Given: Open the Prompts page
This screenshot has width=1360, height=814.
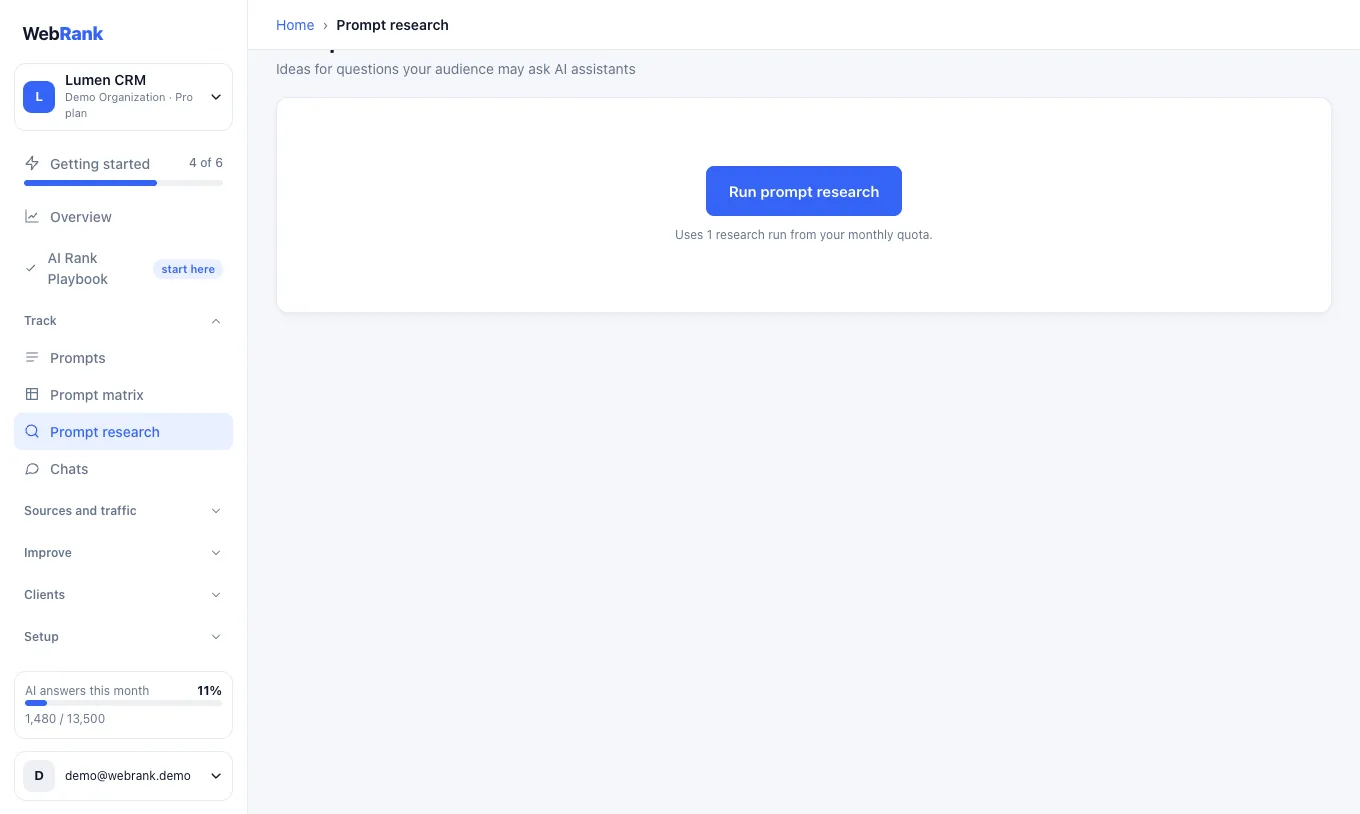Looking at the screenshot, I should click(x=123, y=358).
